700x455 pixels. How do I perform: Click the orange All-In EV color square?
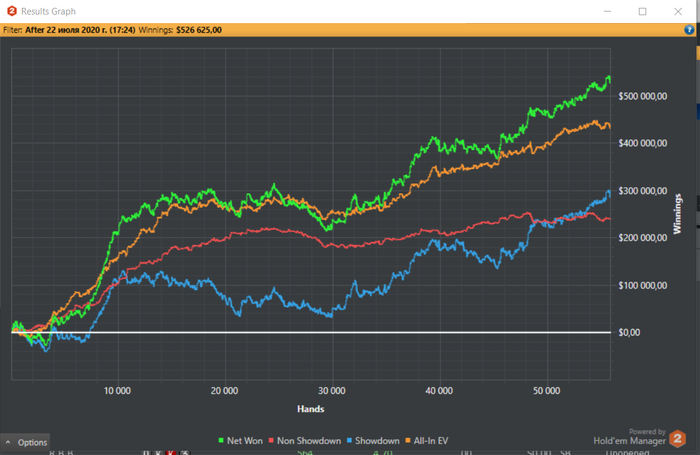[x=408, y=441]
